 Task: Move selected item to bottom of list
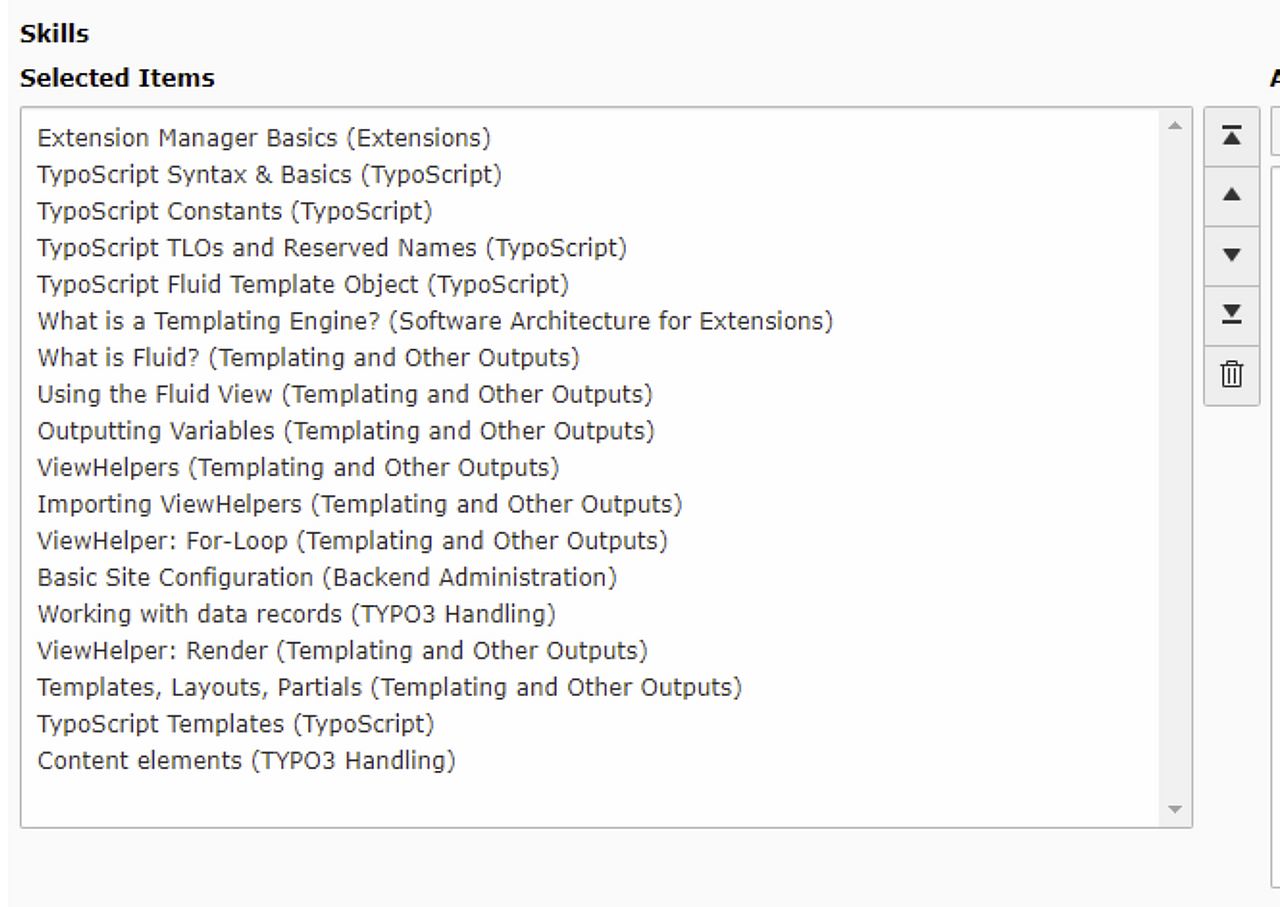point(1232,315)
